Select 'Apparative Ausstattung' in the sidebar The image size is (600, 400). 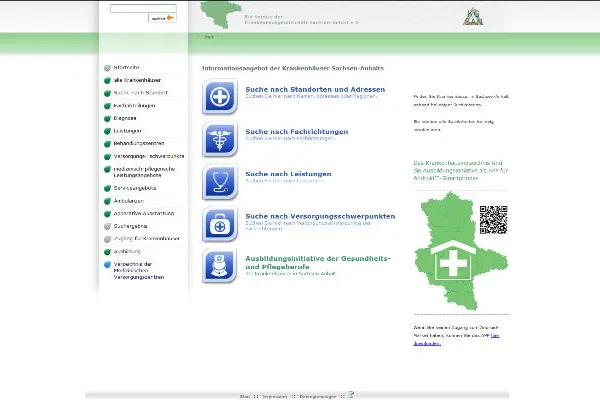(143, 214)
